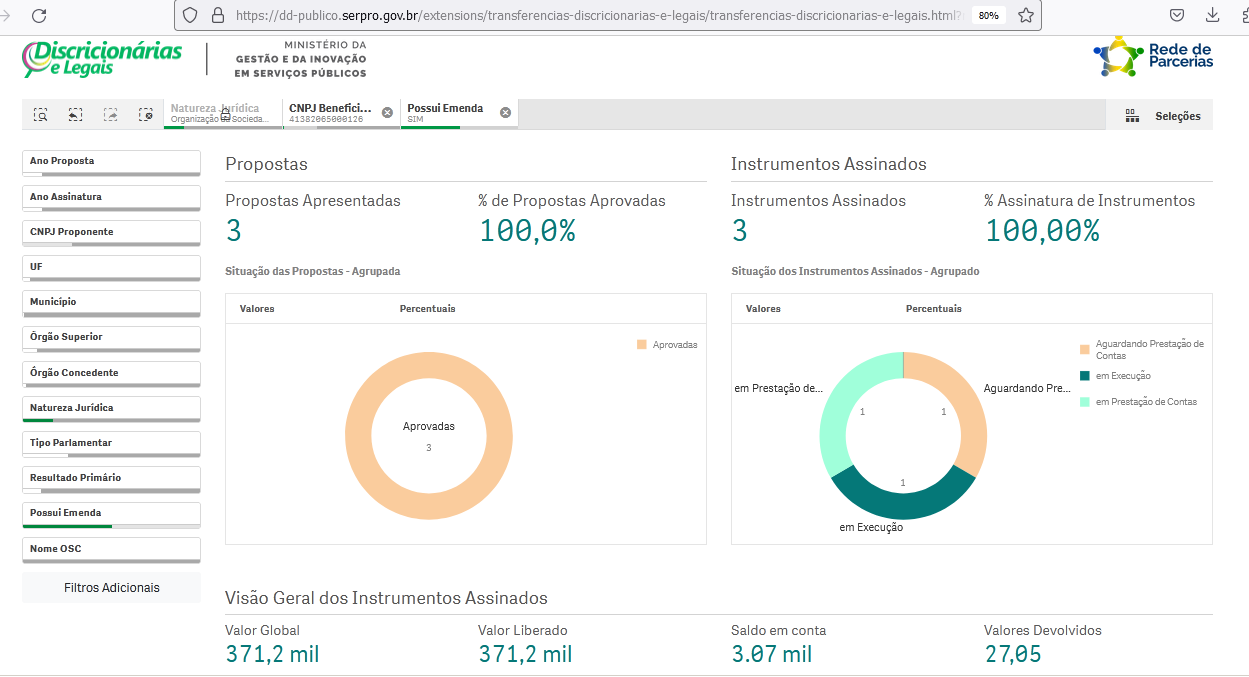Open the Órgão Superior filter
Viewport: 1249px width, 677px height.
tap(111, 337)
